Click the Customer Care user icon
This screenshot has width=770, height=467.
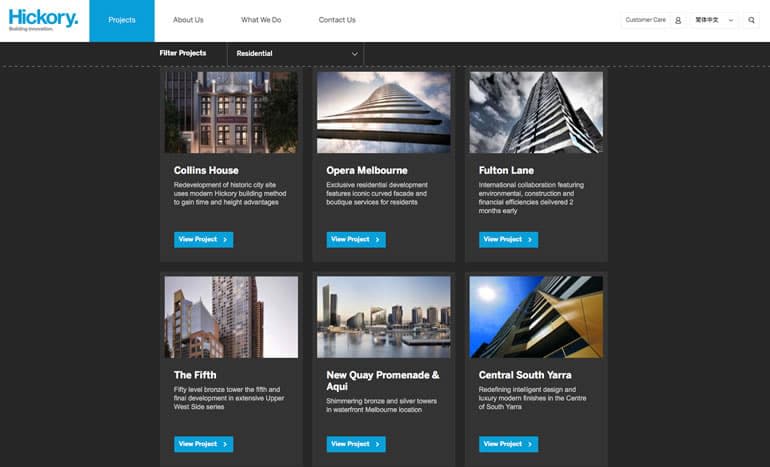tap(678, 20)
